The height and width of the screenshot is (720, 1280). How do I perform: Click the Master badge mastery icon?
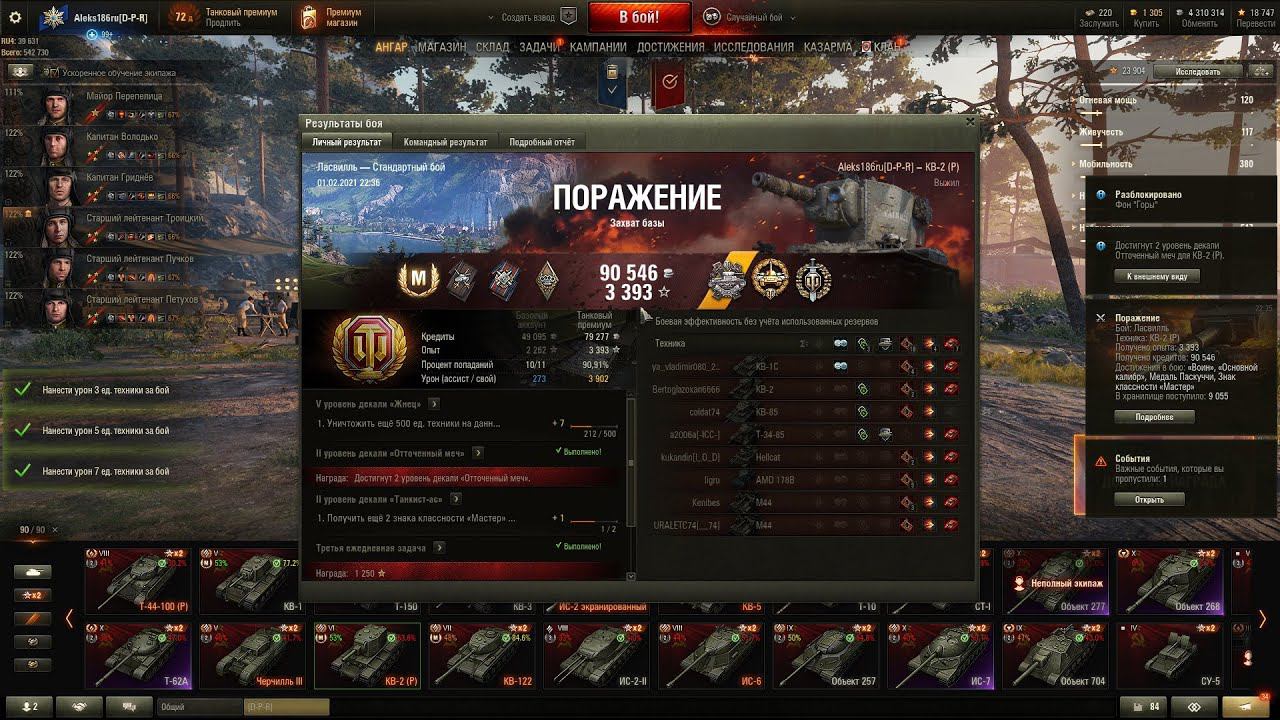tap(418, 280)
